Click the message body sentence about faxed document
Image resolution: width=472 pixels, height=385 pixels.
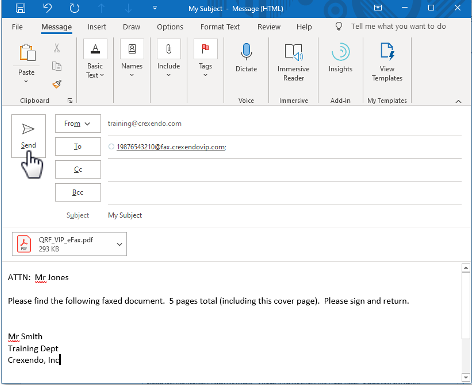pos(208,301)
